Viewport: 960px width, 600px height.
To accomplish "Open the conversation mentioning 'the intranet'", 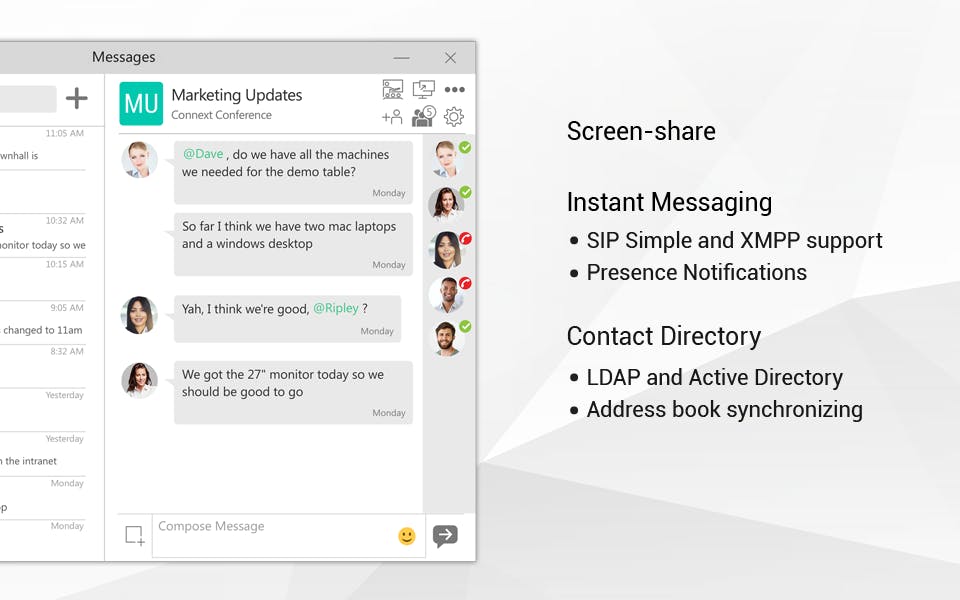I will [x=43, y=454].
